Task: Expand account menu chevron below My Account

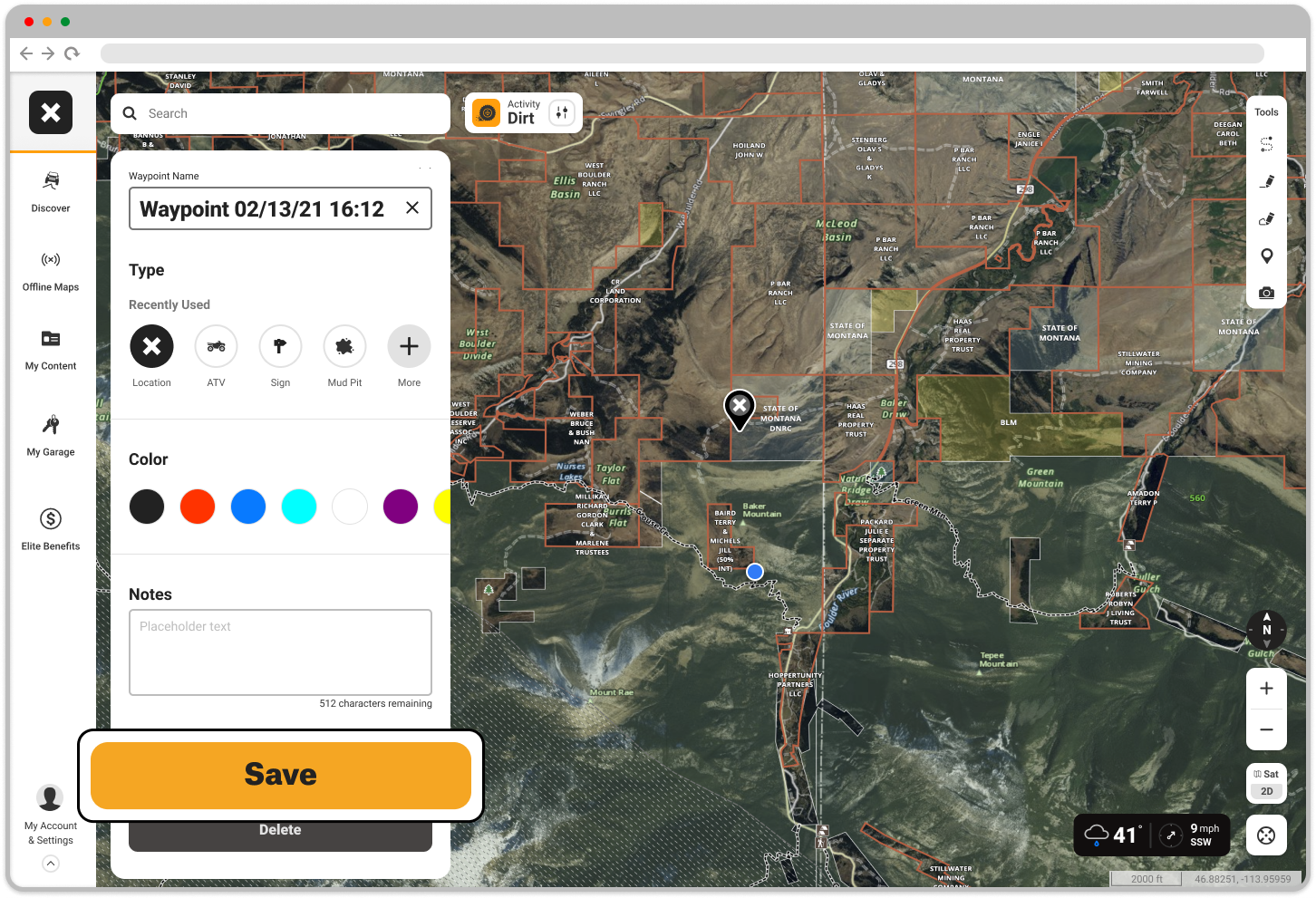Action: (51, 864)
